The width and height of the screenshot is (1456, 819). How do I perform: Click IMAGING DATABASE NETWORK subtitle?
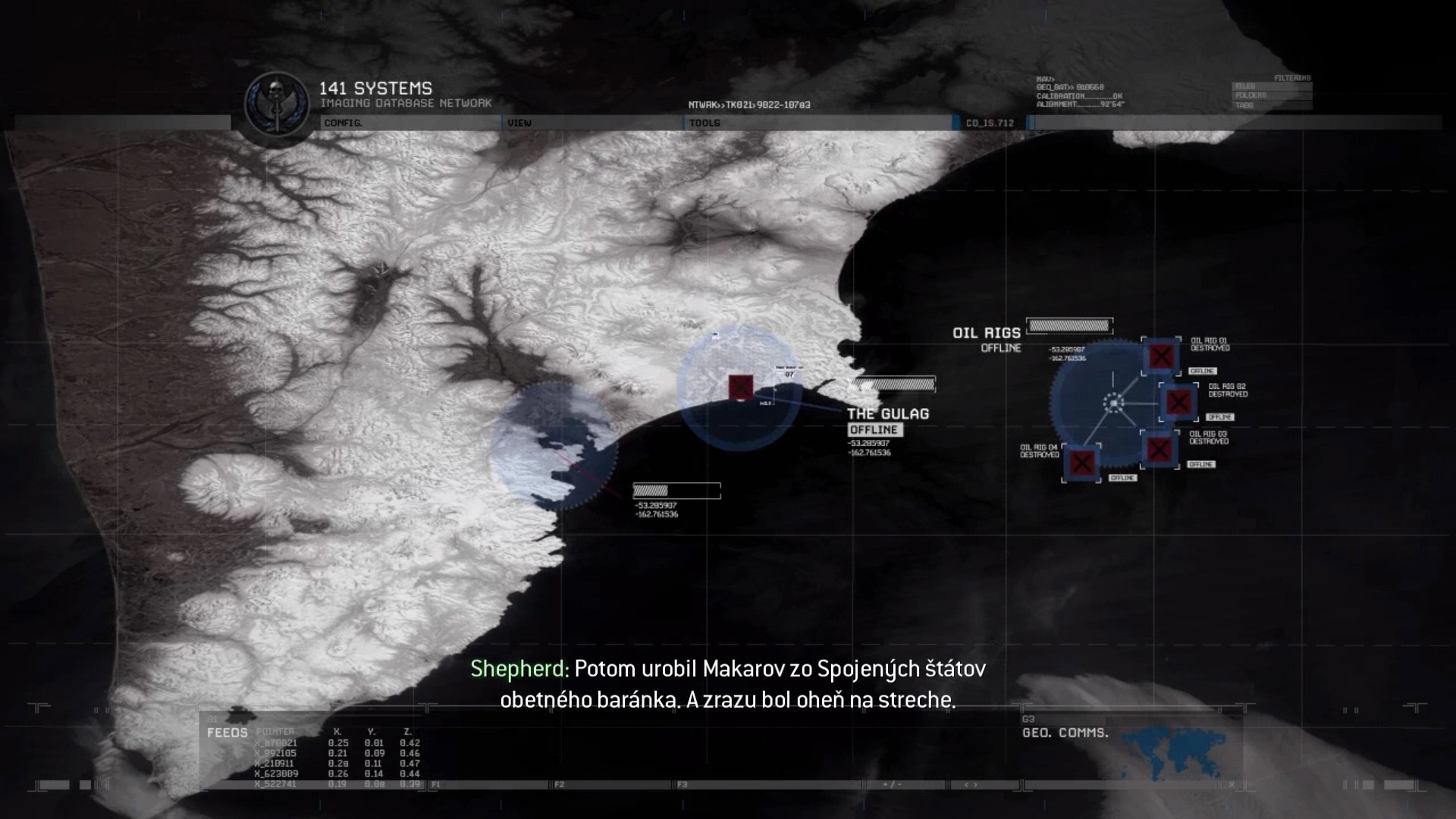coord(406,103)
